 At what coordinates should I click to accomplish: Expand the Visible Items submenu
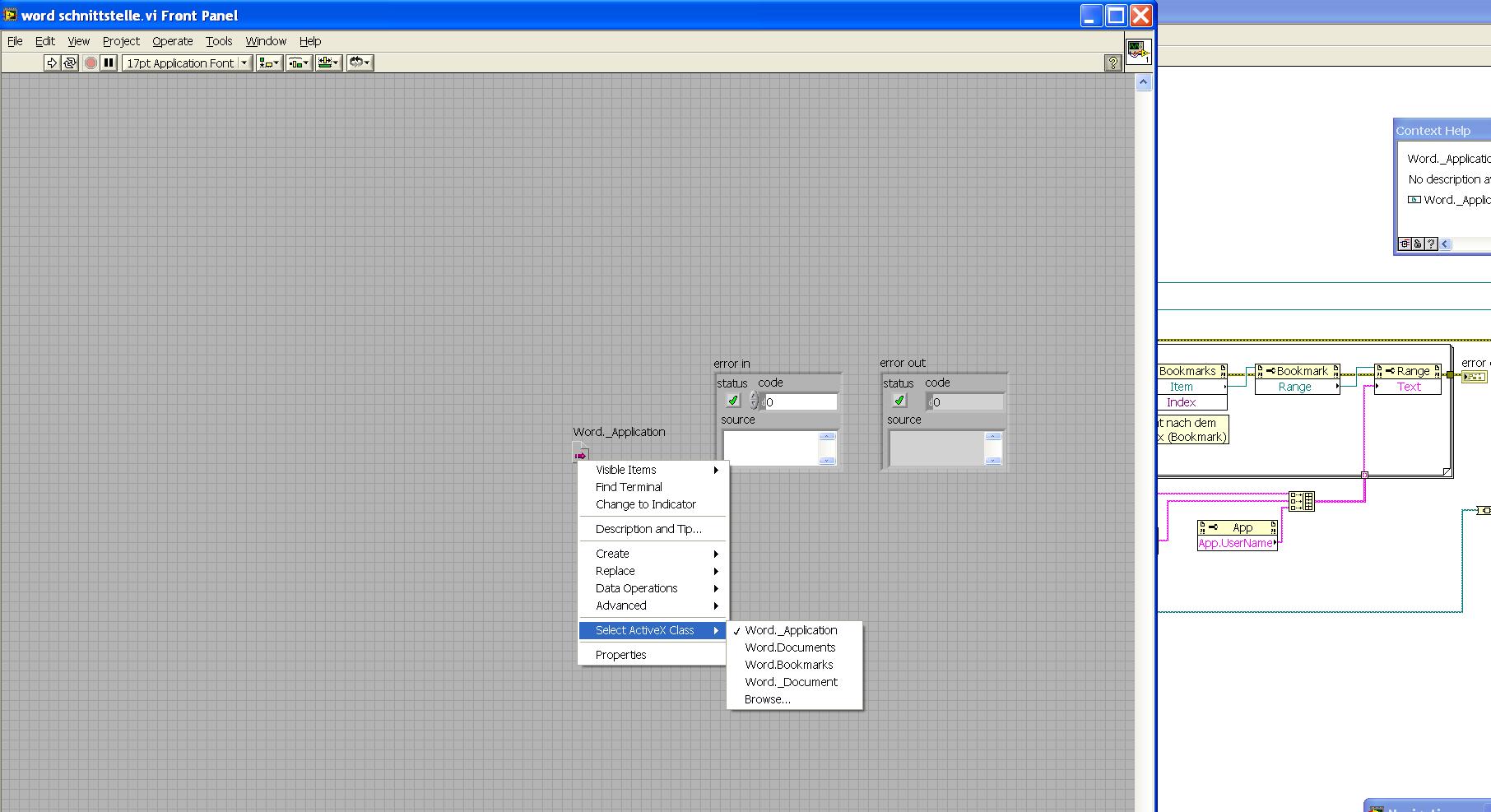point(653,470)
